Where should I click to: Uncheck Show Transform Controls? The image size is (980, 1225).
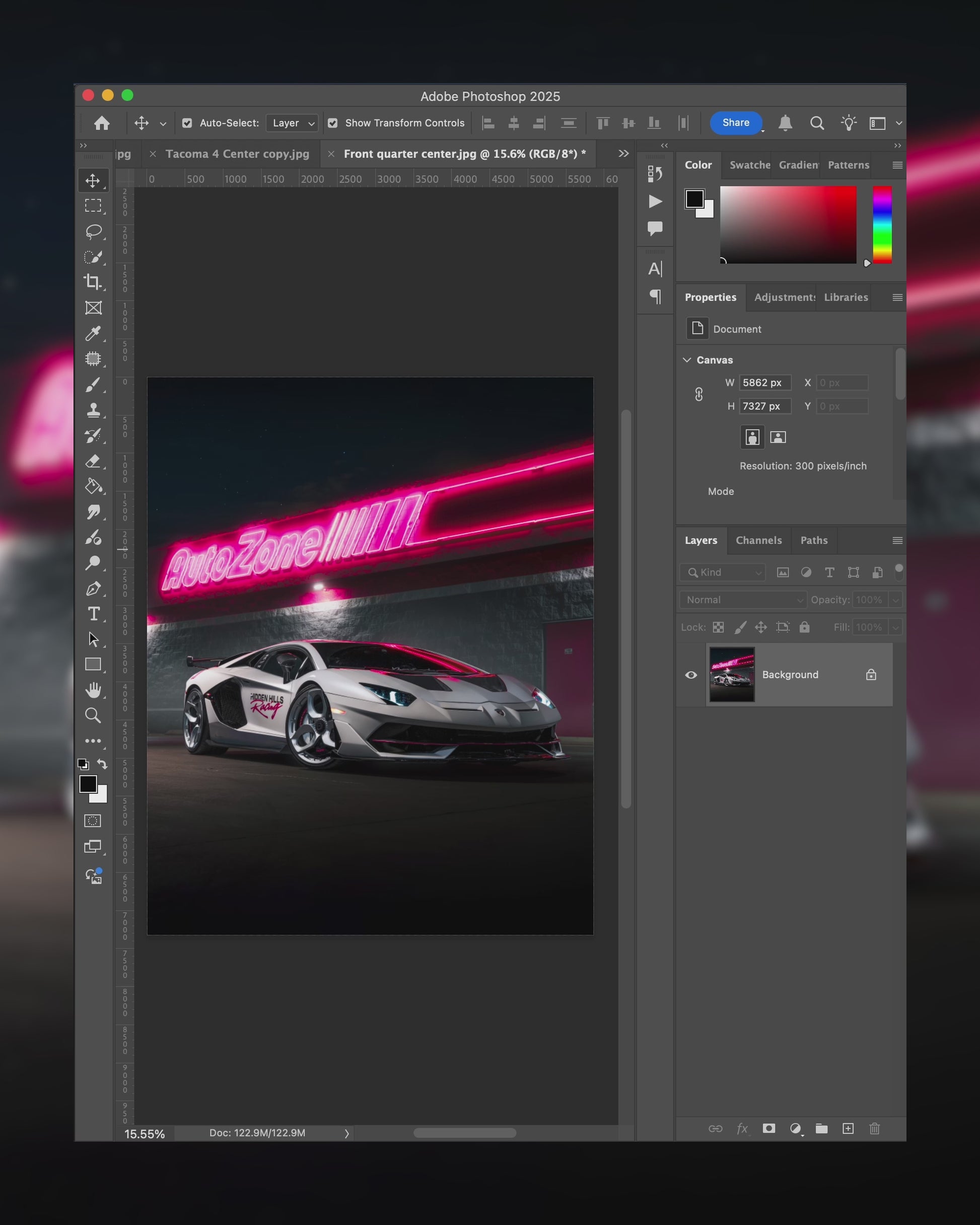(333, 123)
